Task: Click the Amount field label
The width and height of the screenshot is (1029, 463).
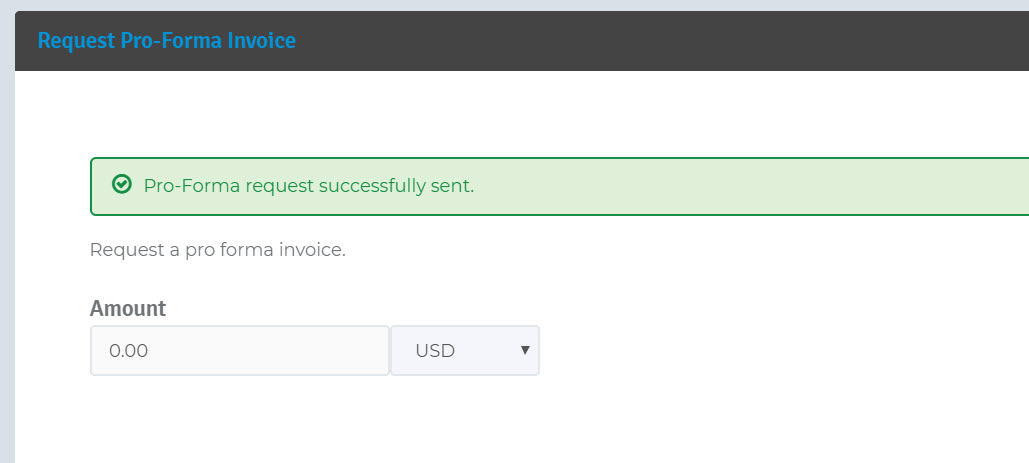Action: [x=128, y=308]
